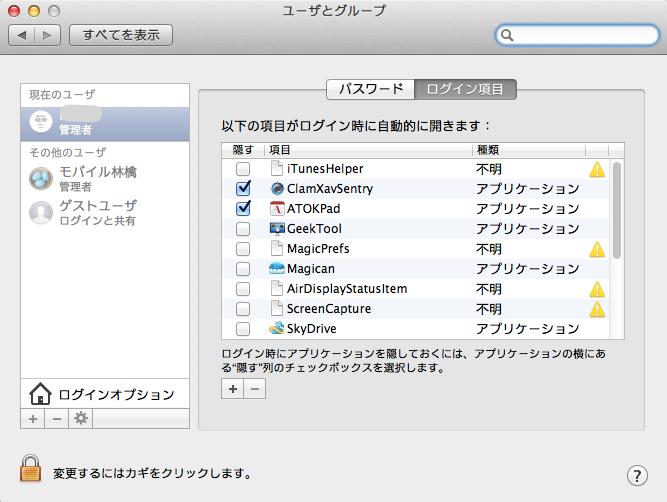Click 変更するにはカギをクリックします text

152,473
